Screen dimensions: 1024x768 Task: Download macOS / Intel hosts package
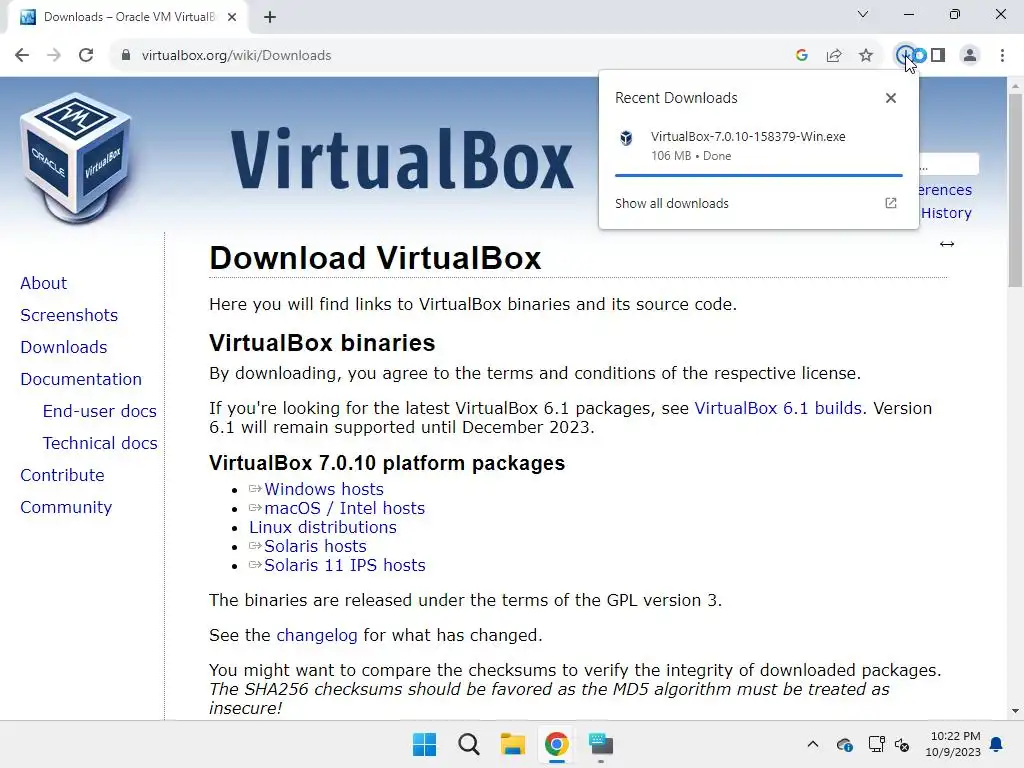[344, 508]
